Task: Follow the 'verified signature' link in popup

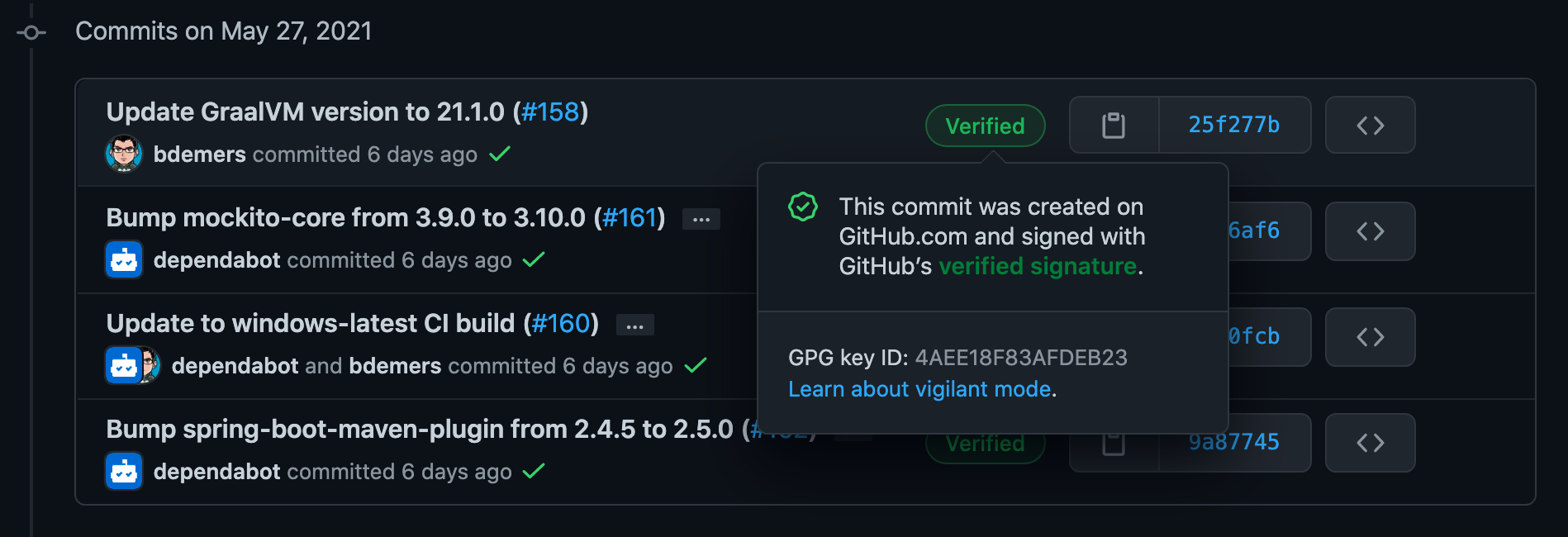Action: tap(1038, 266)
